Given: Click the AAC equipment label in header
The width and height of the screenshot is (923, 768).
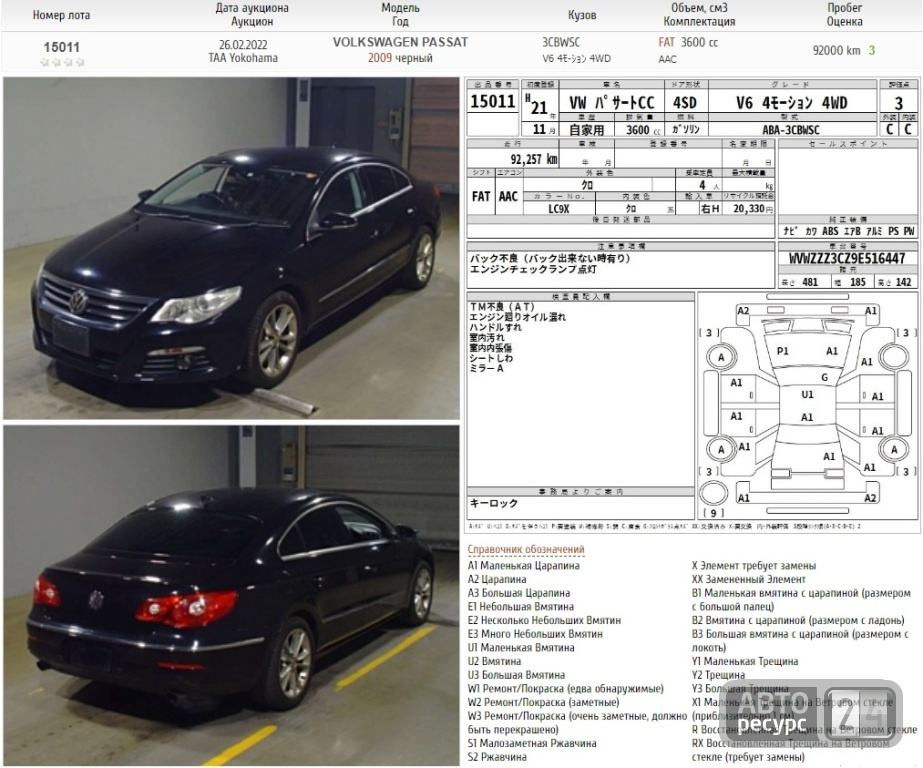Looking at the screenshot, I should [x=668, y=59].
